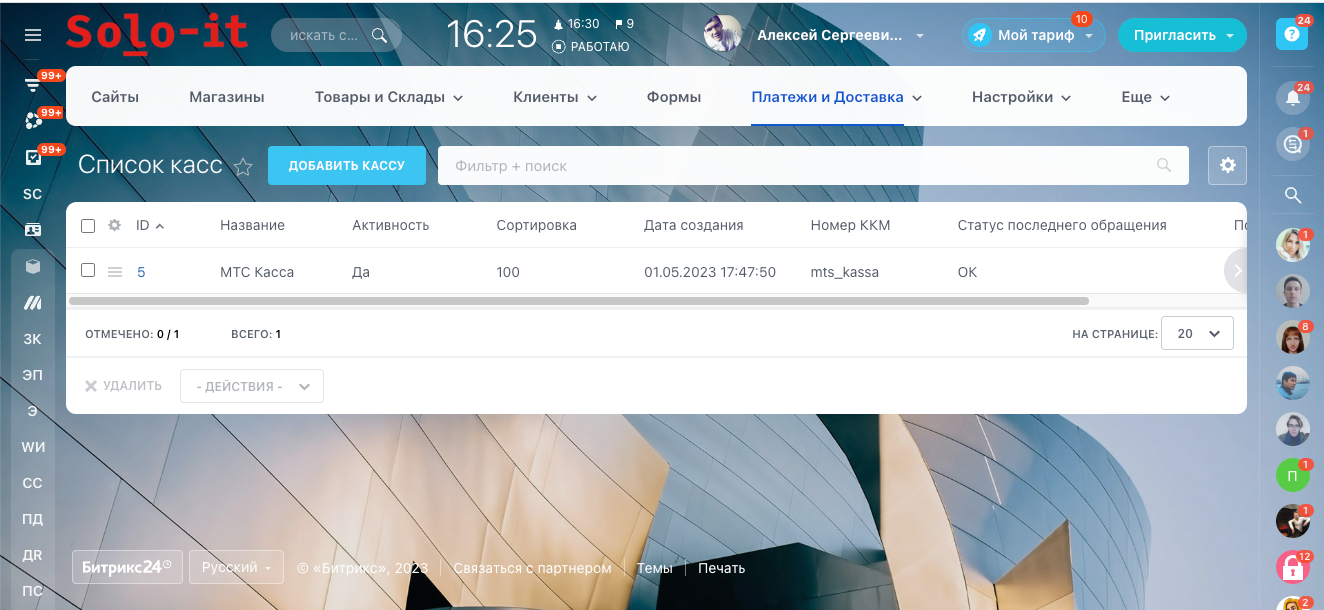Click the 16:25 clock display

point(491,35)
